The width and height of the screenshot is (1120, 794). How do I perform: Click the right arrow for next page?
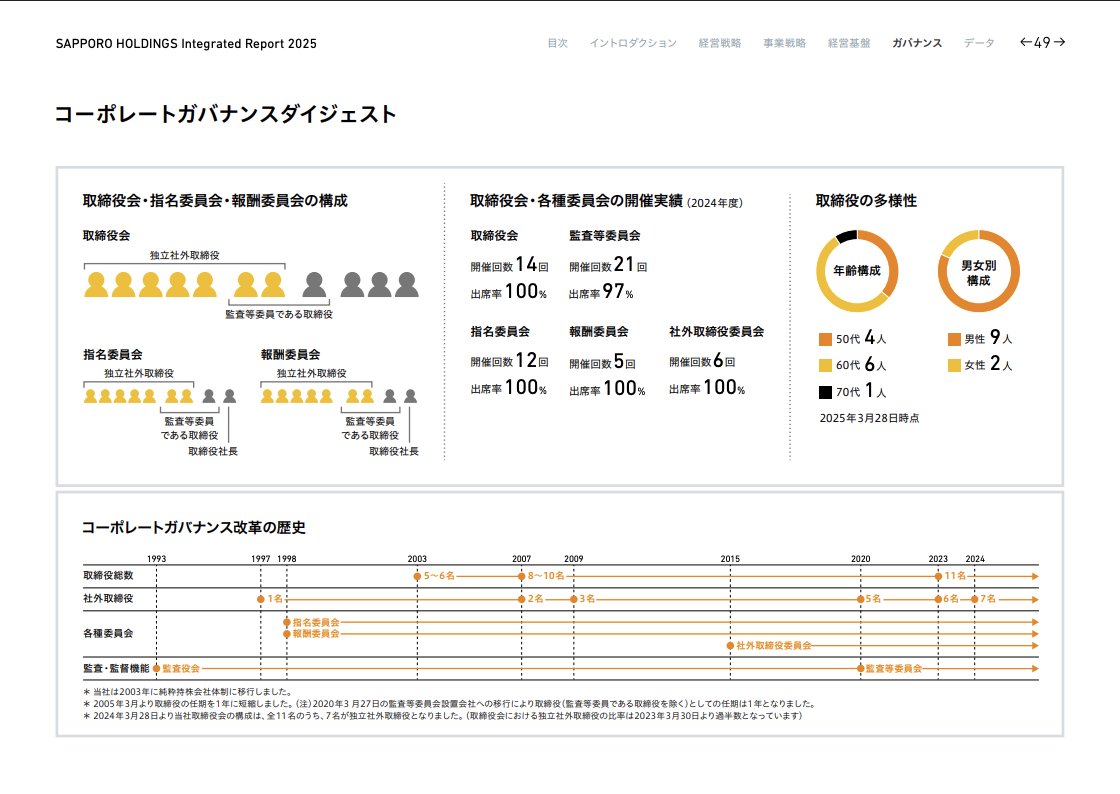click(x=1059, y=43)
